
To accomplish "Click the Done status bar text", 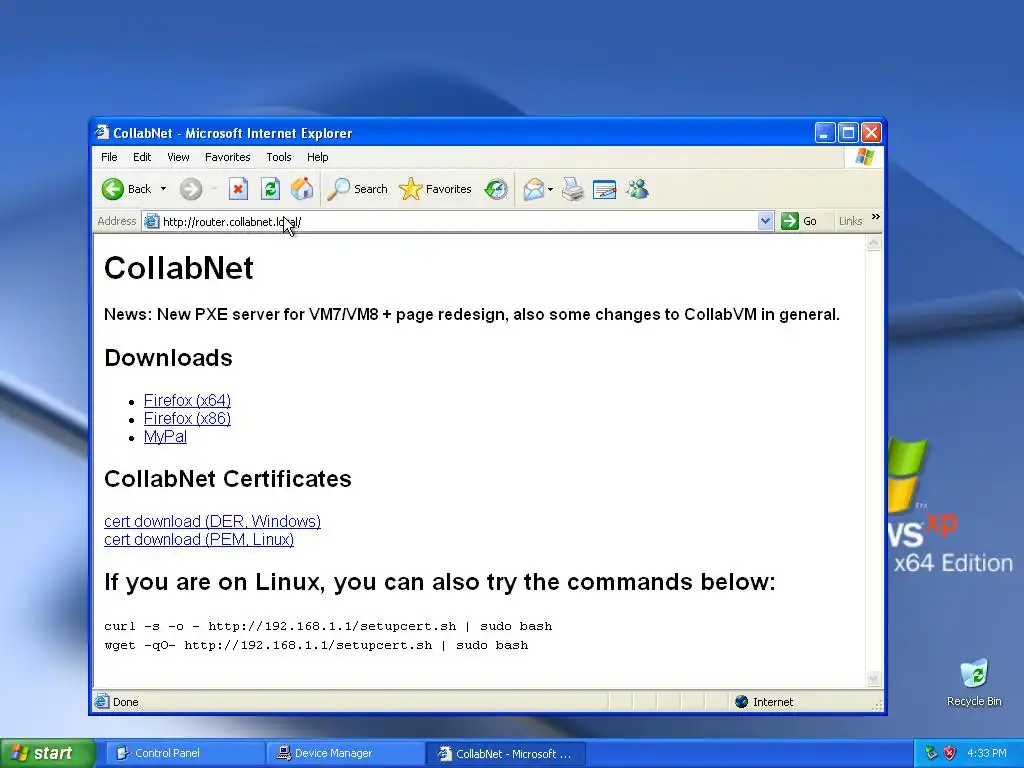I will [x=125, y=702].
